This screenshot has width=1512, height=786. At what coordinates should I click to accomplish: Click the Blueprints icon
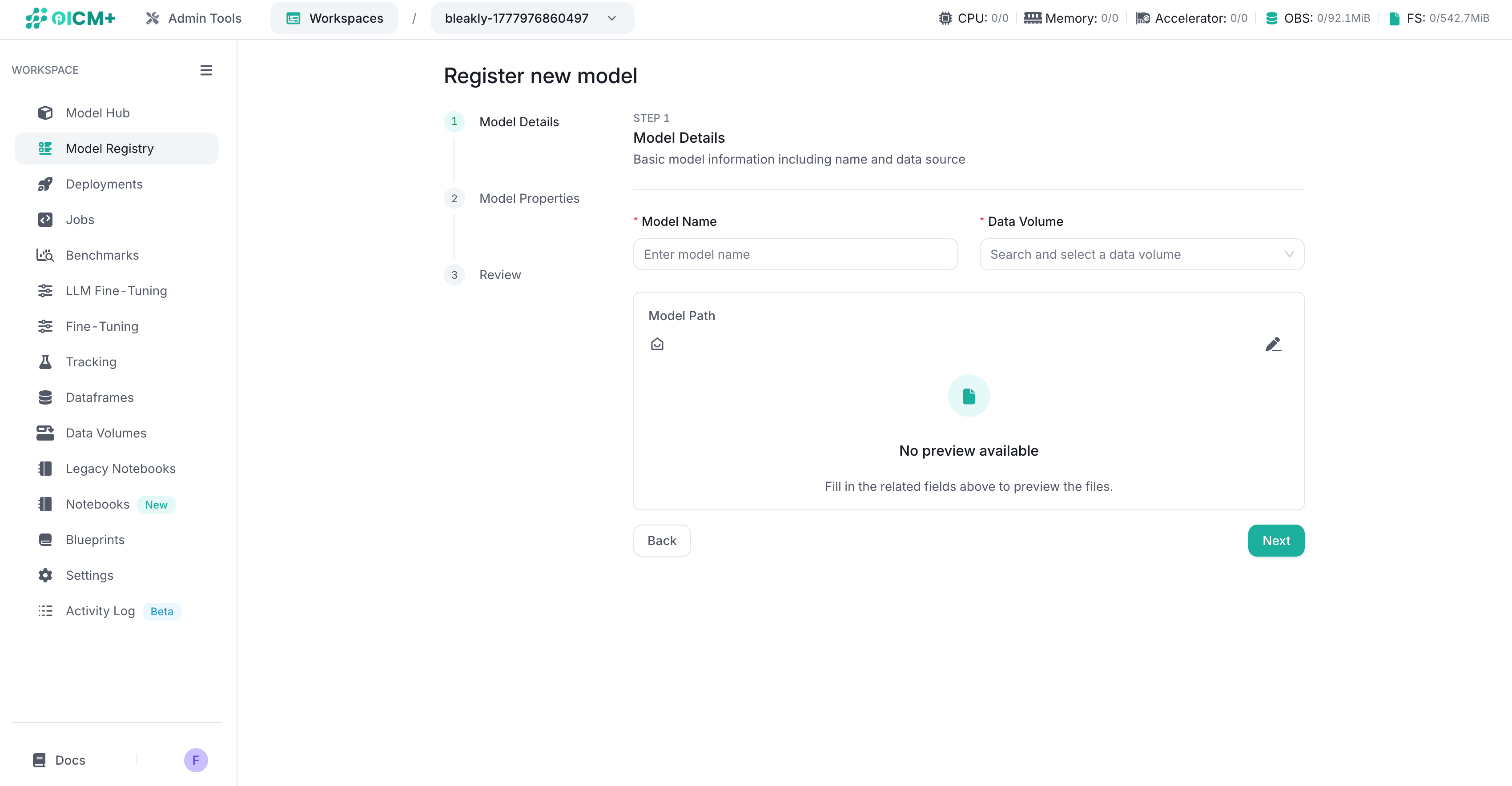tap(45, 540)
